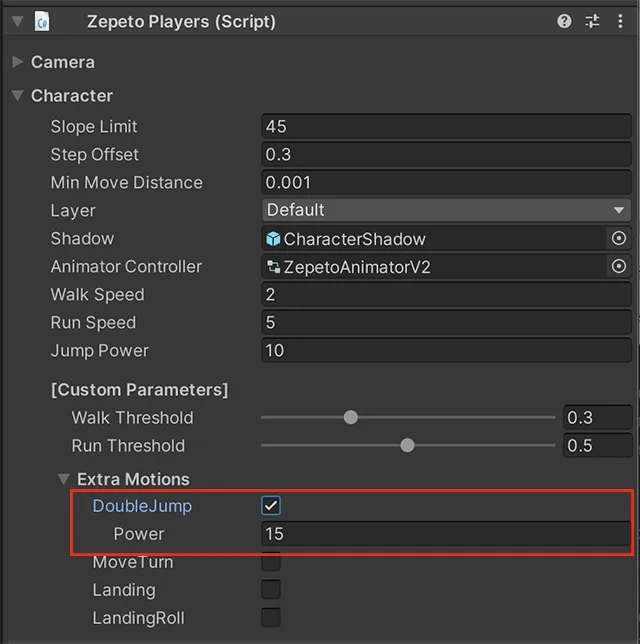This screenshot has height=644, width=640.
Task: Click the Run Threshold label
Action: 128,446
